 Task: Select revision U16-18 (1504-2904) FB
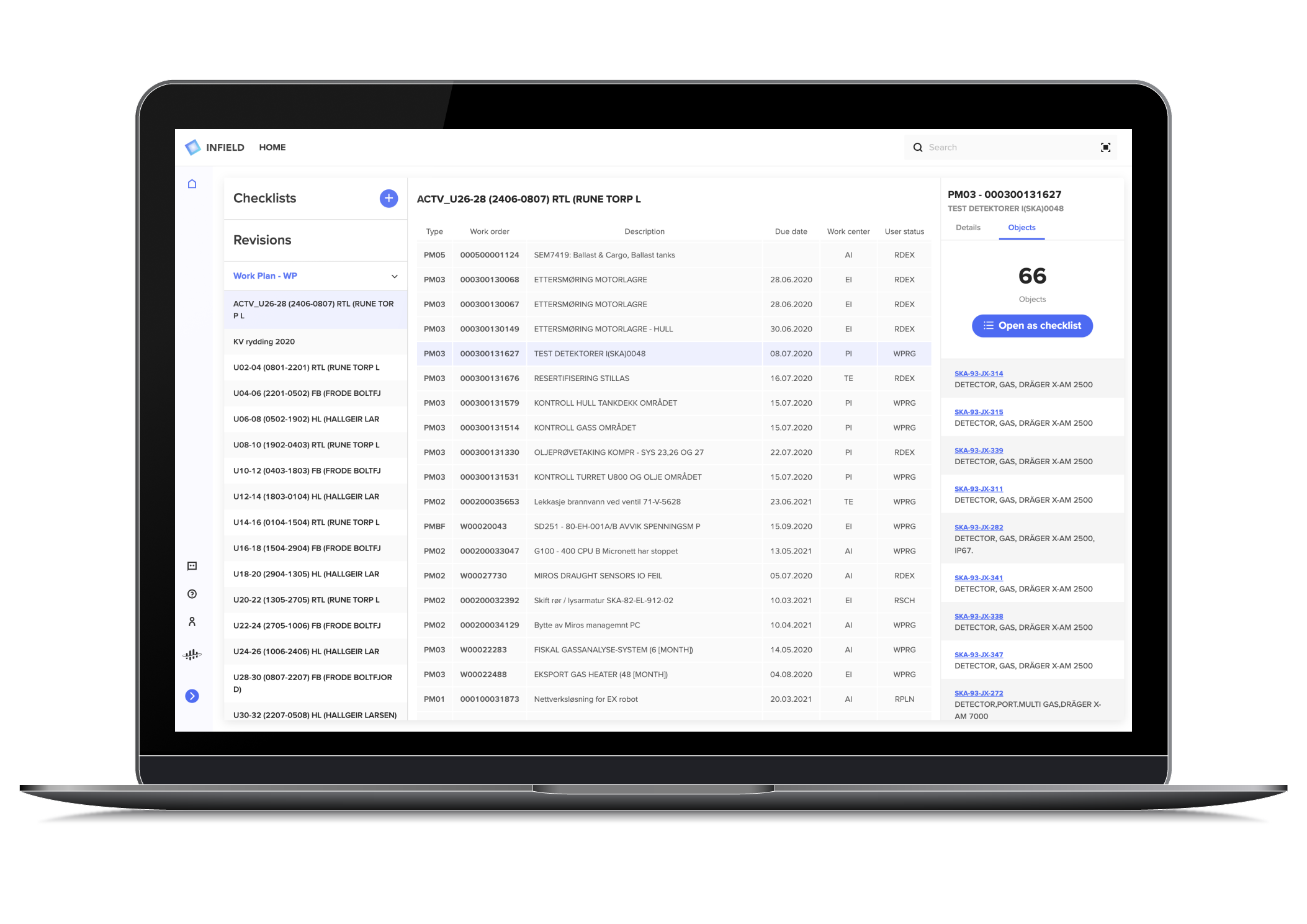click(315, 549)
